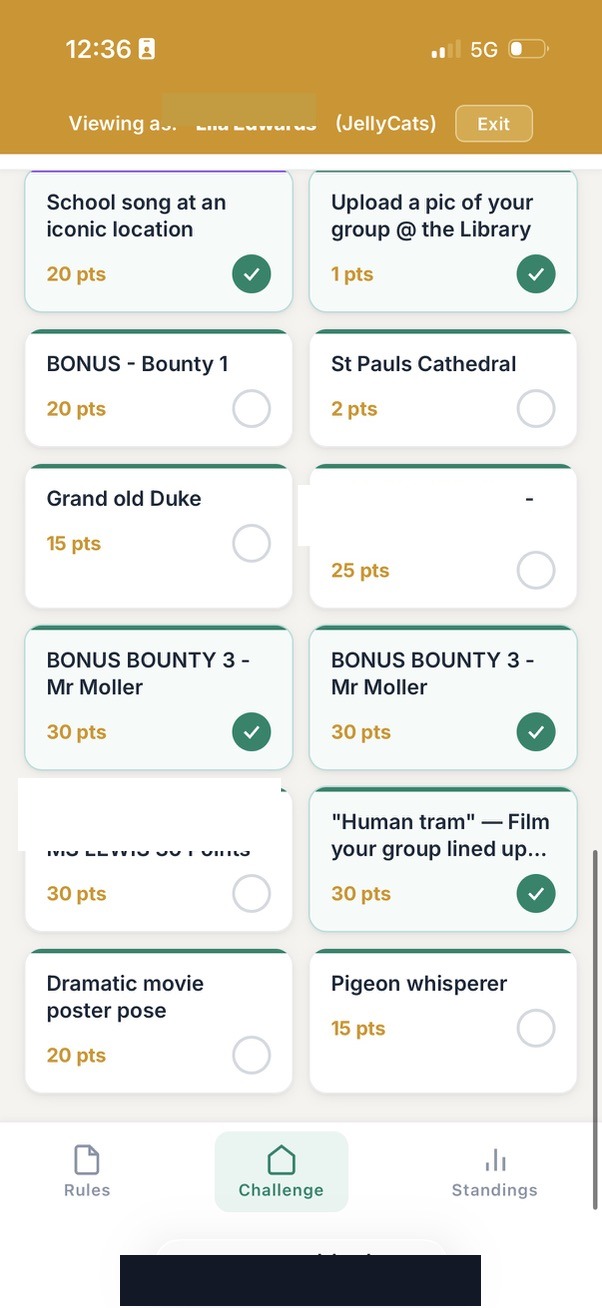The image size is (602, 1308).
Task: Open the Rules section from bottom navigation
Action: [x=86, y=1170]
